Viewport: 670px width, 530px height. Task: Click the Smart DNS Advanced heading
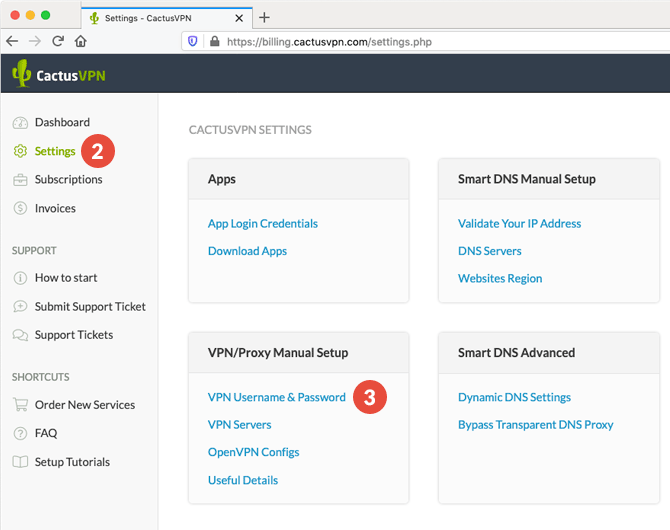[x=516, y=353]
